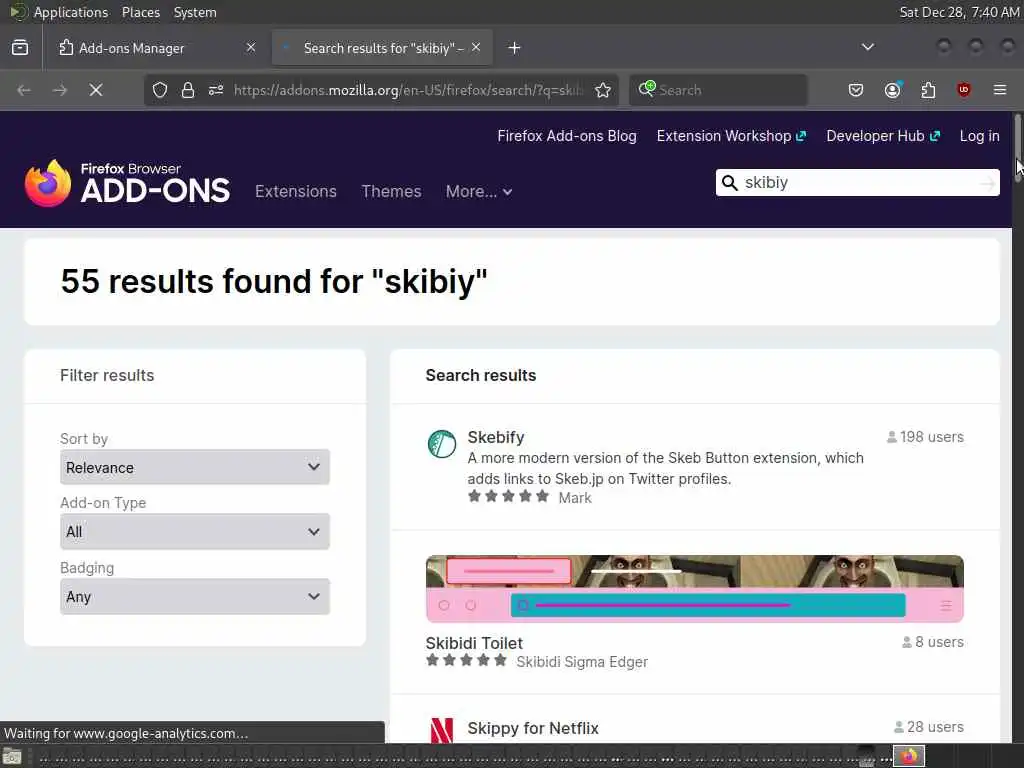1024x768 pixels.
Task: Close the Search results for "skibiy" tab
Action: [x=476, y=48]
